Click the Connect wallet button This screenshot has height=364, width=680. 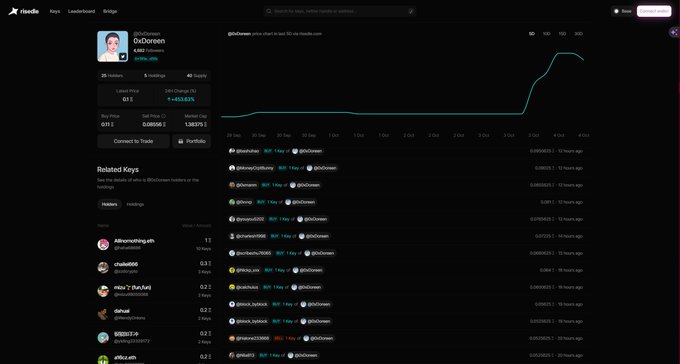click(x=654, y=11)
